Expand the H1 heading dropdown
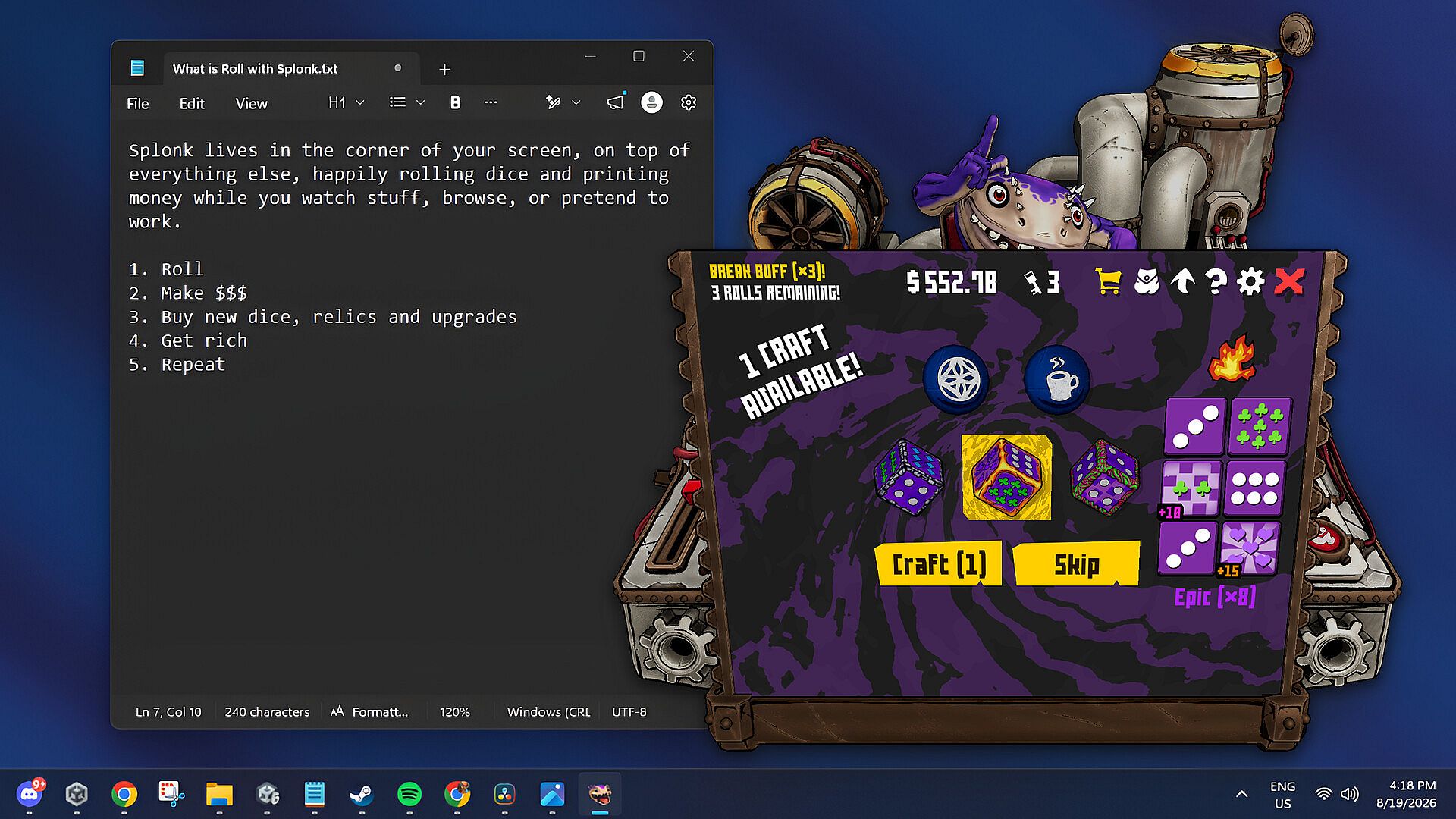Screen dimensions: 1456x819 pyautogui.click(x=347, y=102)
